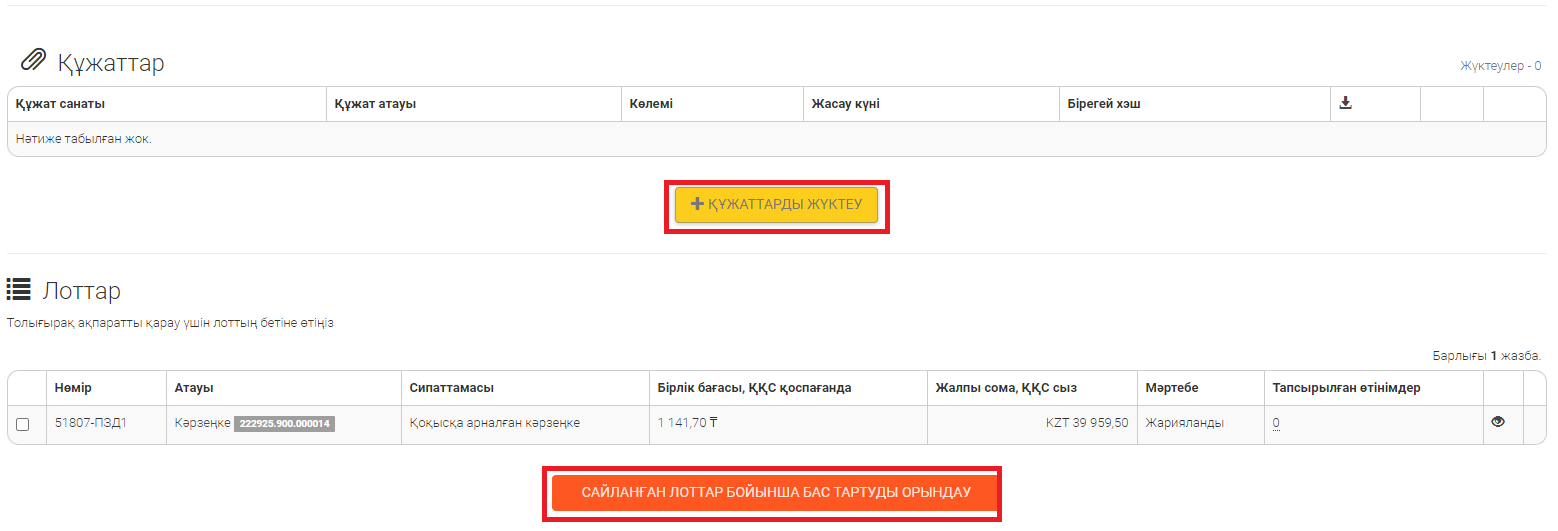Click the Нөмір column header in lots table
The height and width of the screenshot is (531, 1558).
73,388
